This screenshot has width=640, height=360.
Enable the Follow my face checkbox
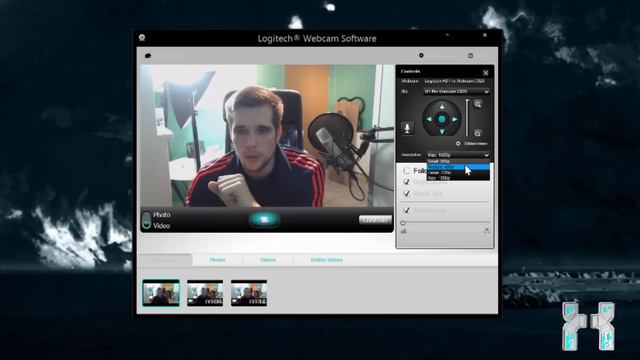(x=407, y=171)
